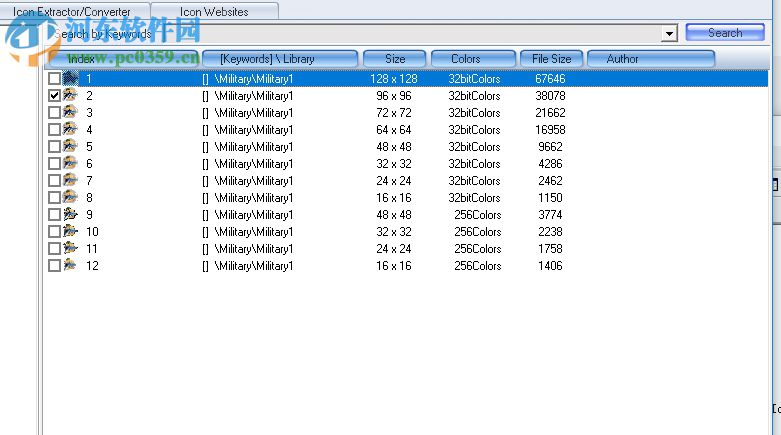This screenshot has width=781, height=435.
Task: Click file size value 38078
Action: (x=550, y=96)
